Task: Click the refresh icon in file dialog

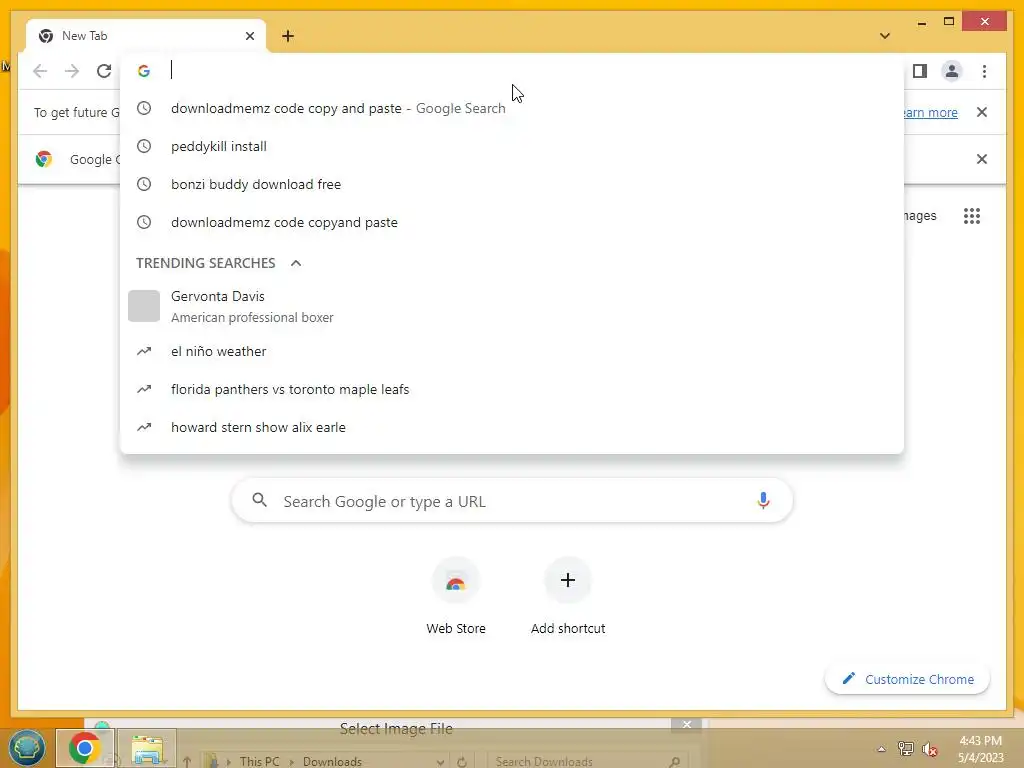Action: [x=462, y=761]
